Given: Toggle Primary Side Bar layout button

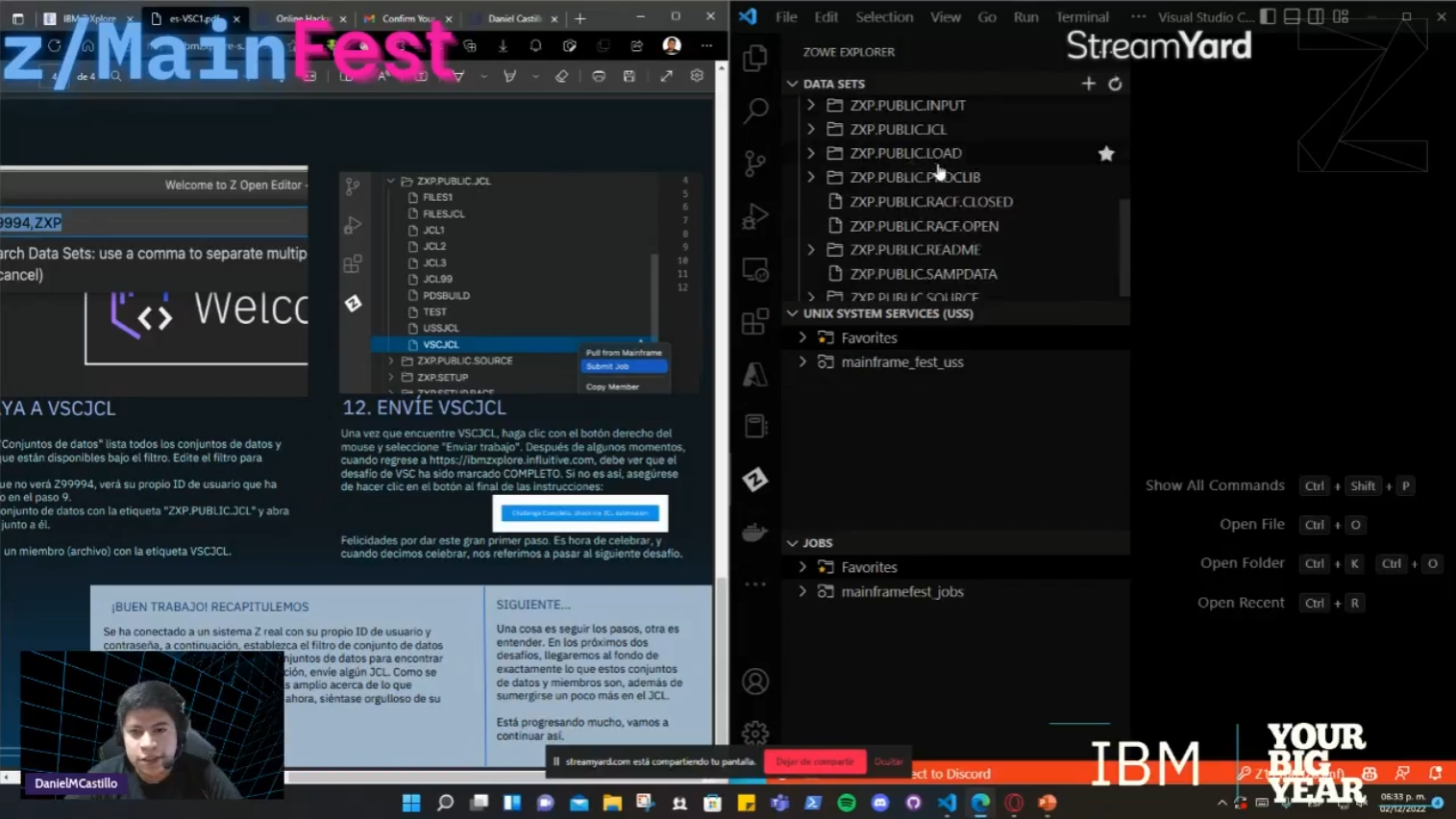Looking at the screenshot, I should [1269, 16].
